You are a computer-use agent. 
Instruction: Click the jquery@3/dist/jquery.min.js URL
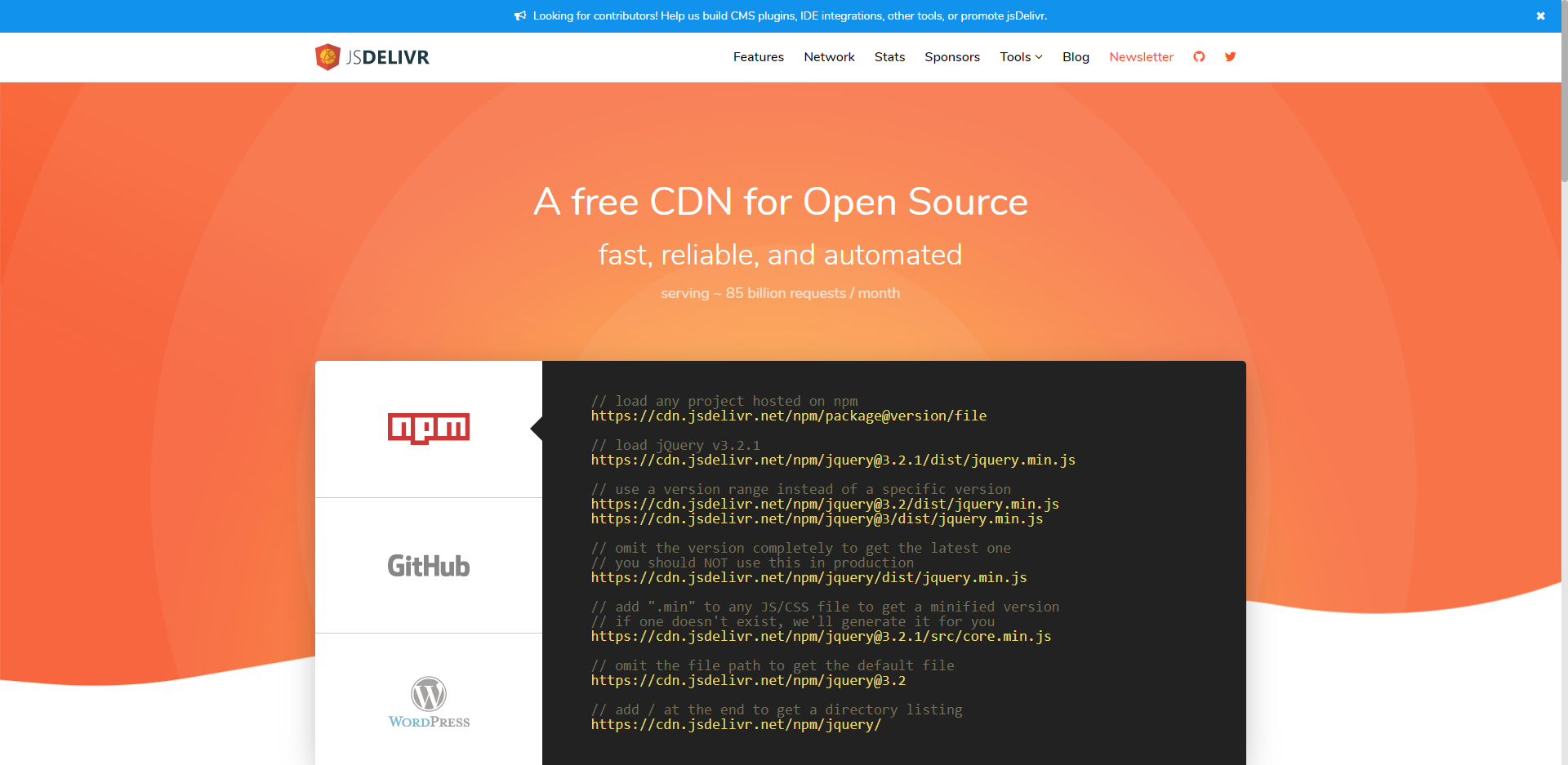(817, 519)
